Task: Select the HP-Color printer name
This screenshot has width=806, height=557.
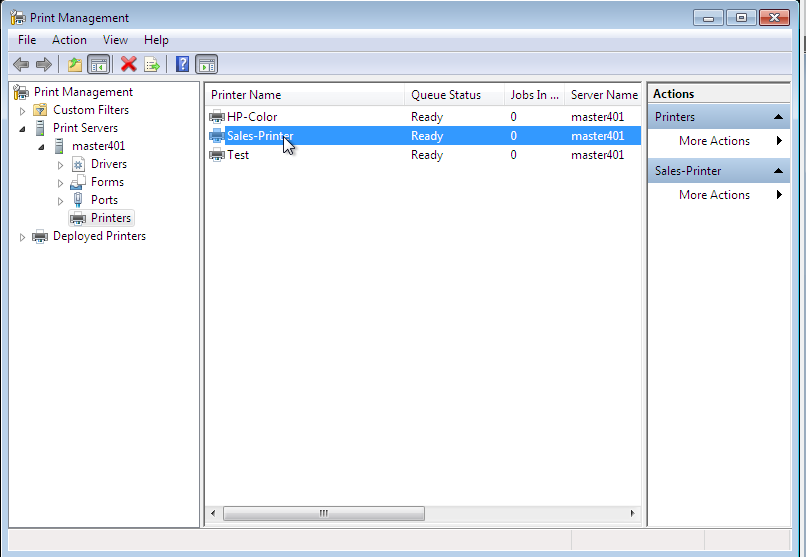Action: click(252, 117)
